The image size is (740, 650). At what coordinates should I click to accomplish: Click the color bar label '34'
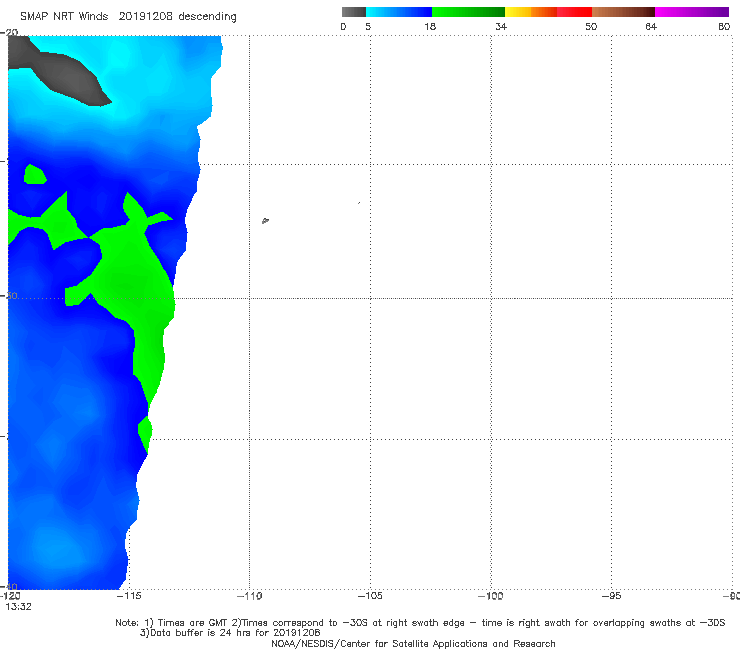501,27
